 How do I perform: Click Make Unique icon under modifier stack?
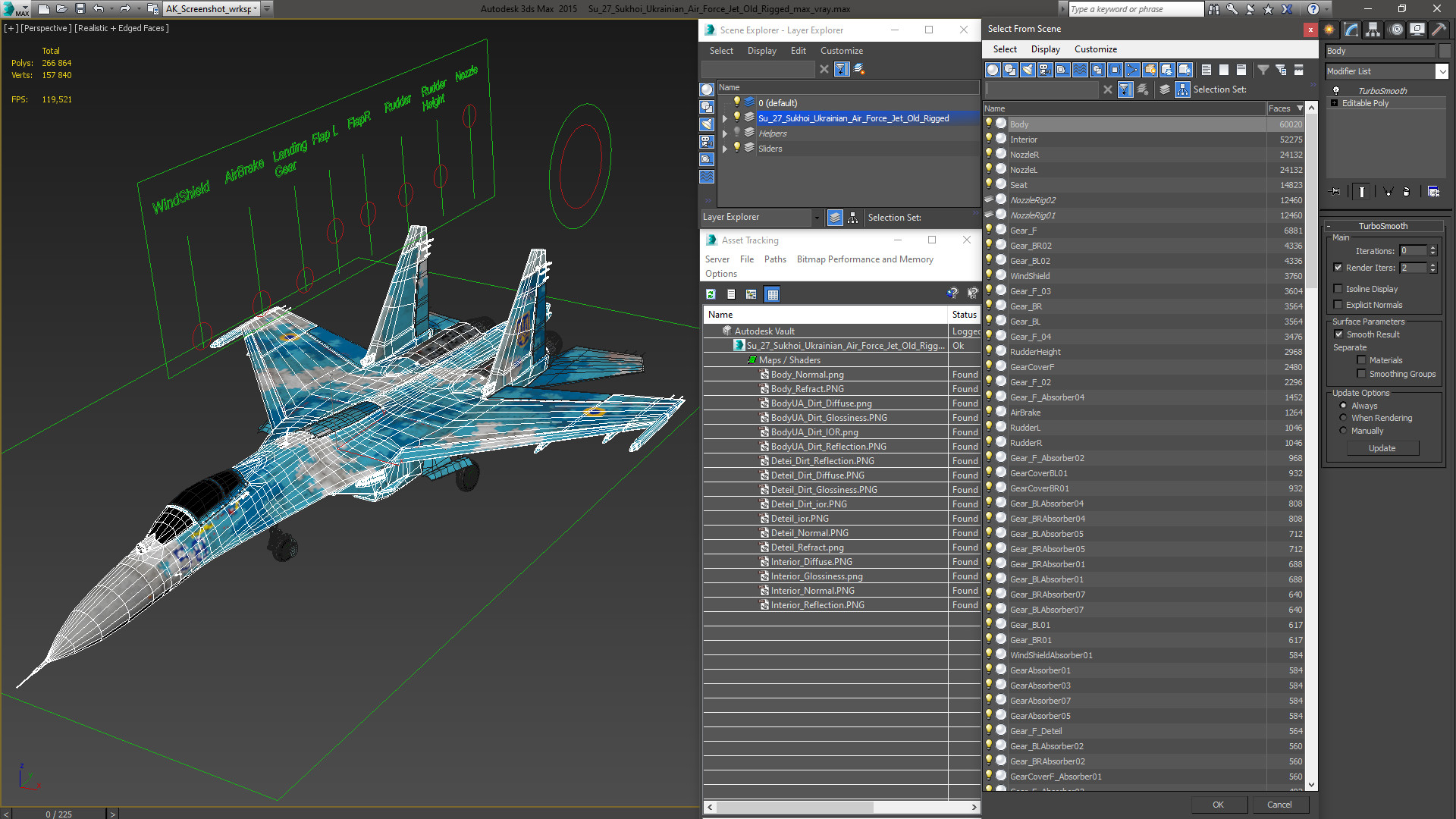[x=1389, y=192]
